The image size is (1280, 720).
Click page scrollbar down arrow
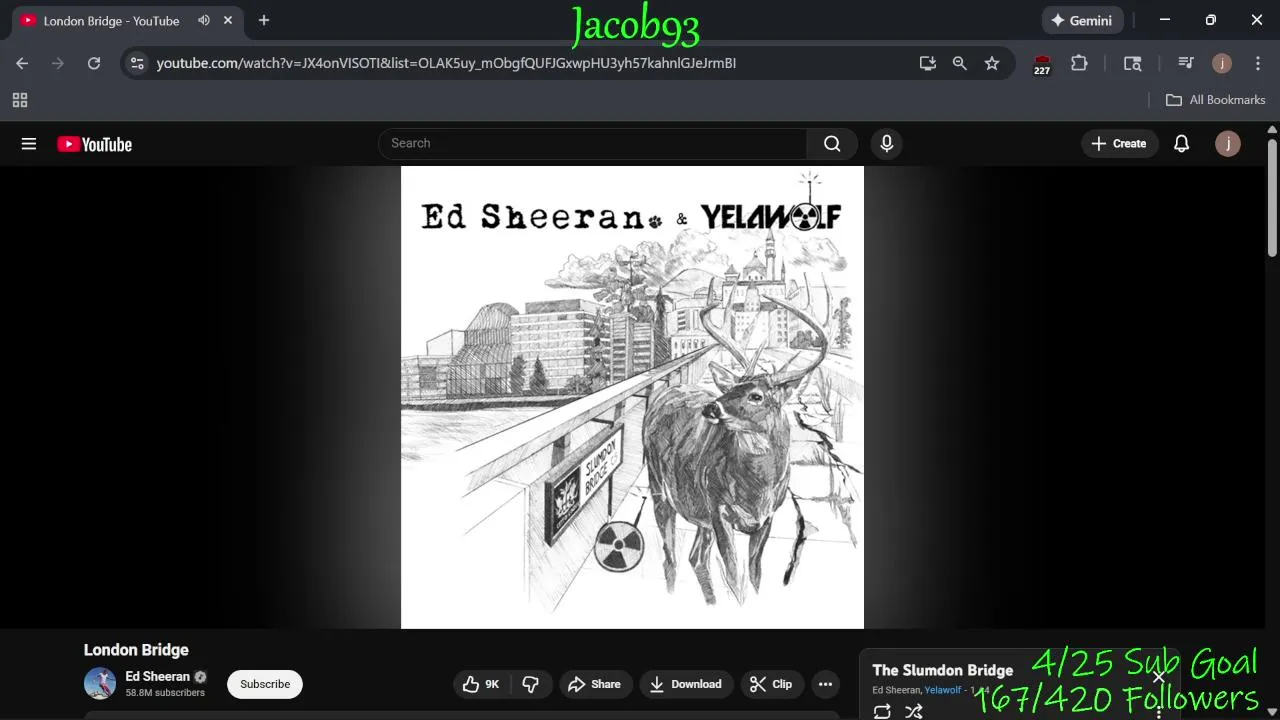(x=1272, y=712)
